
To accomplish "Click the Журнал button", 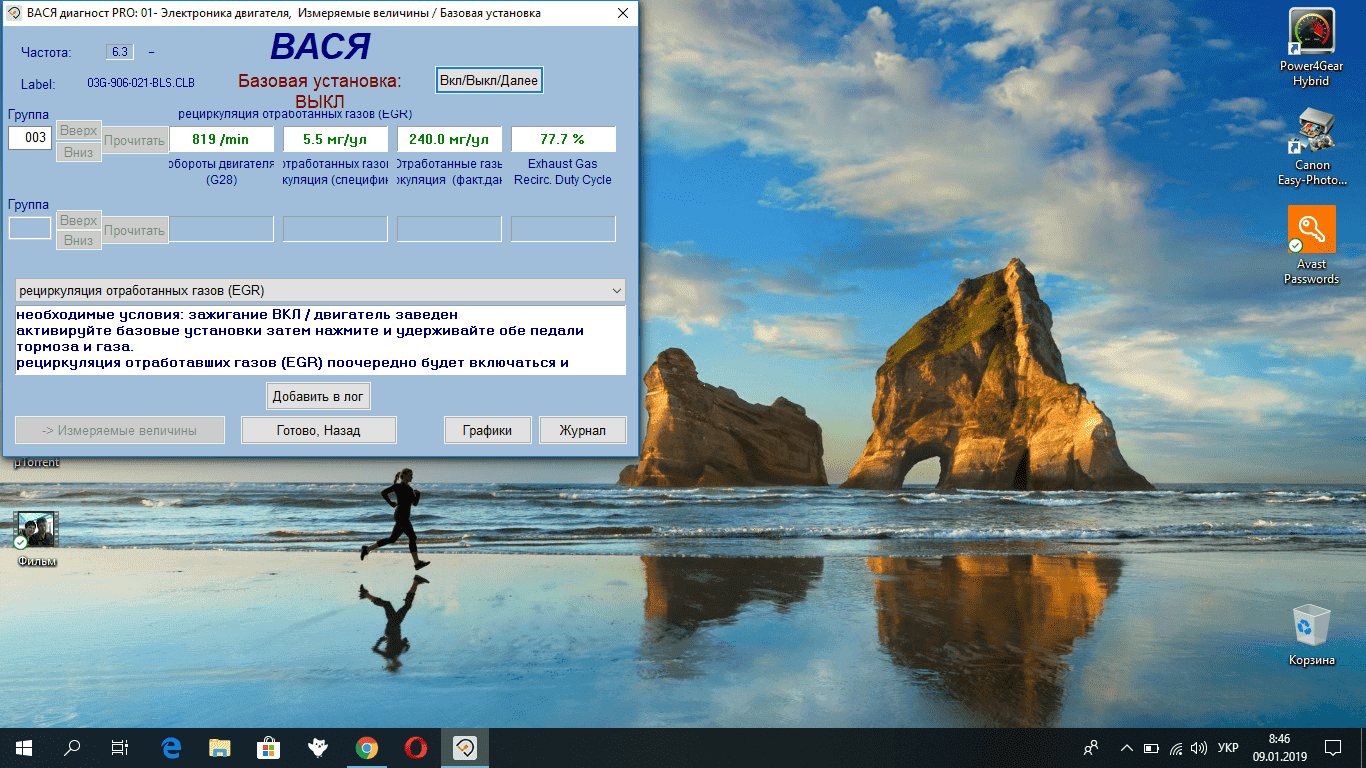I will (582, 430).
